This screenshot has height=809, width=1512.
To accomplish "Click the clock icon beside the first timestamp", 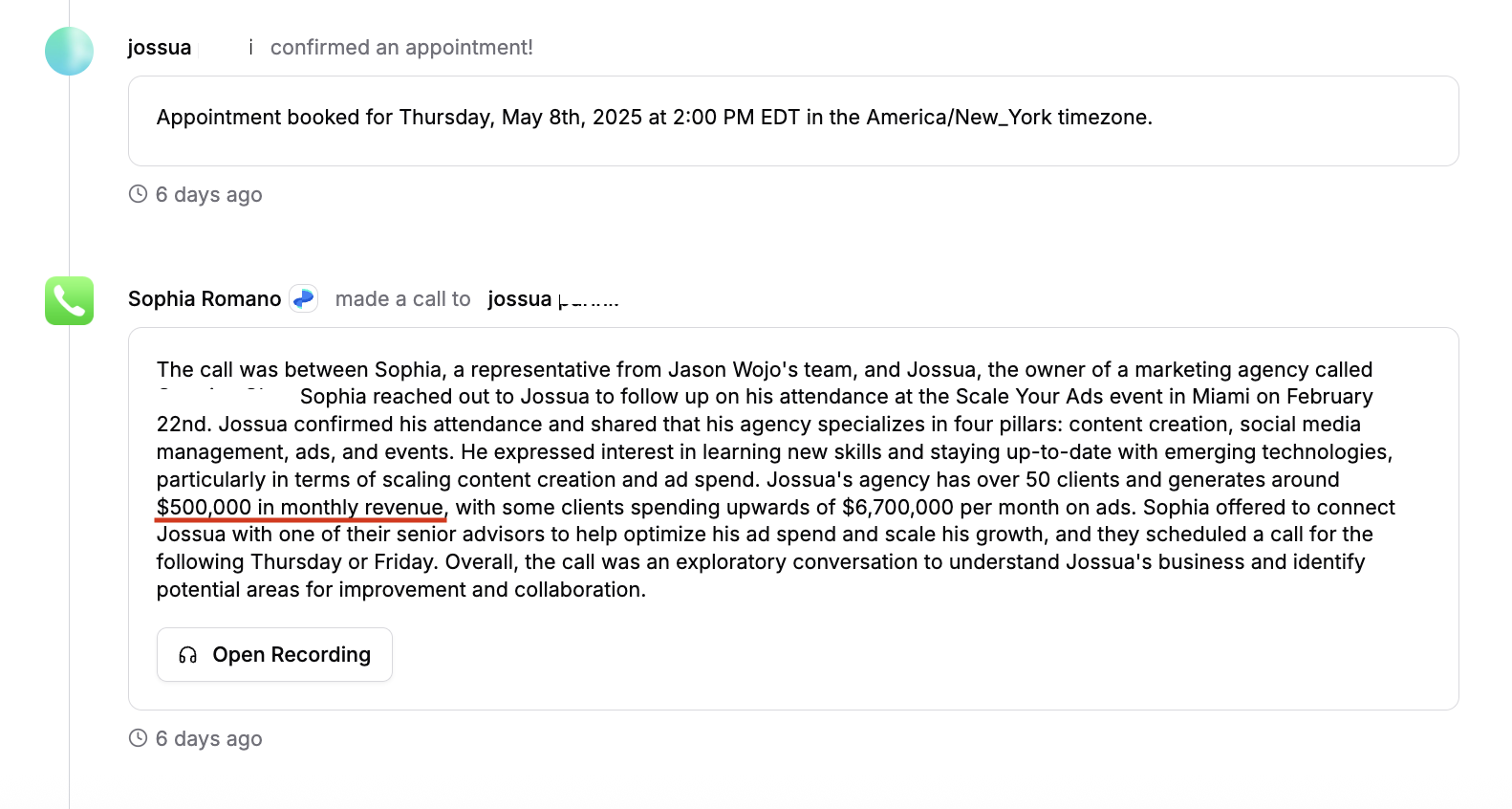I will click(139, 194).
